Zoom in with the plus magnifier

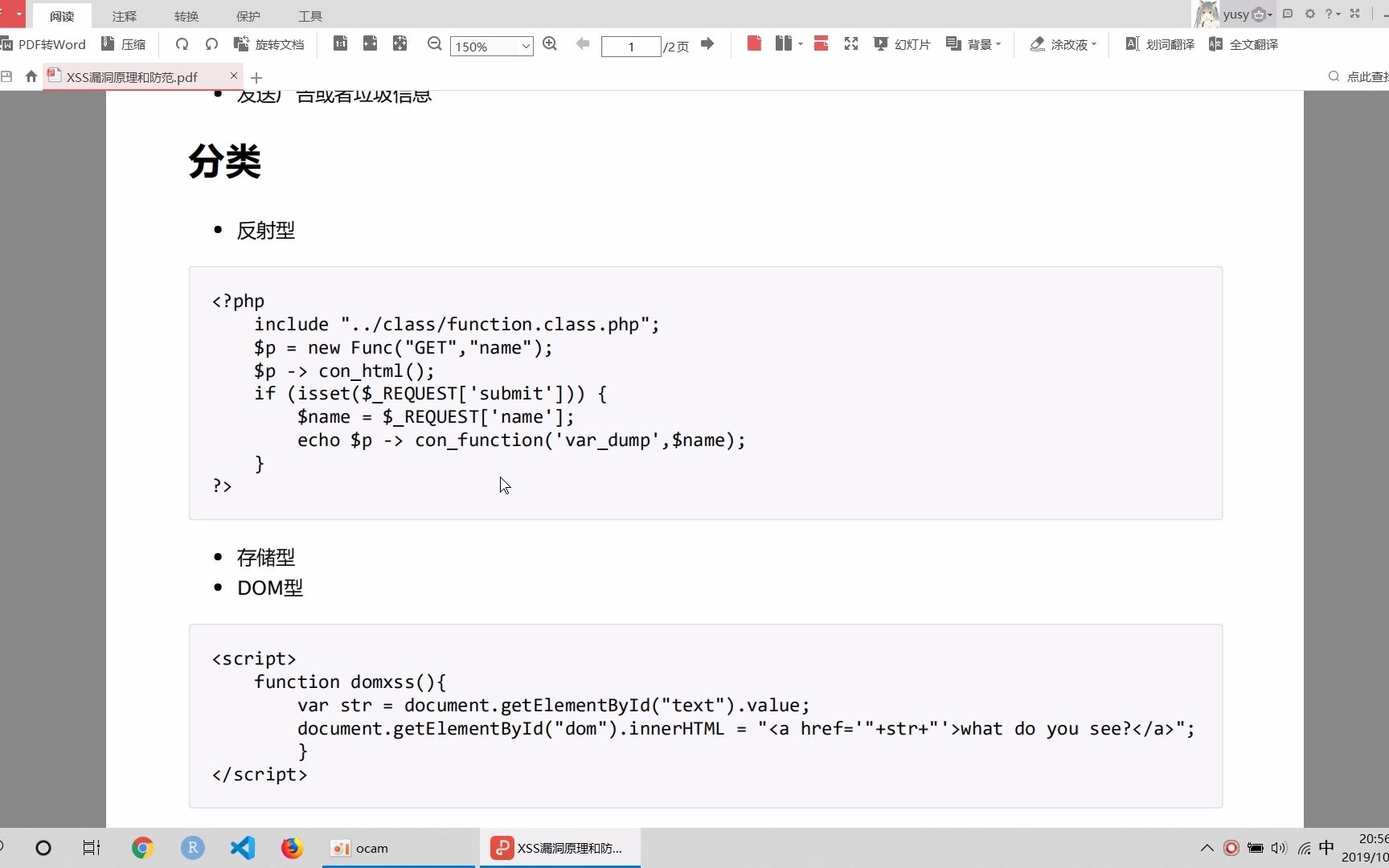click(x=550, y=43)
